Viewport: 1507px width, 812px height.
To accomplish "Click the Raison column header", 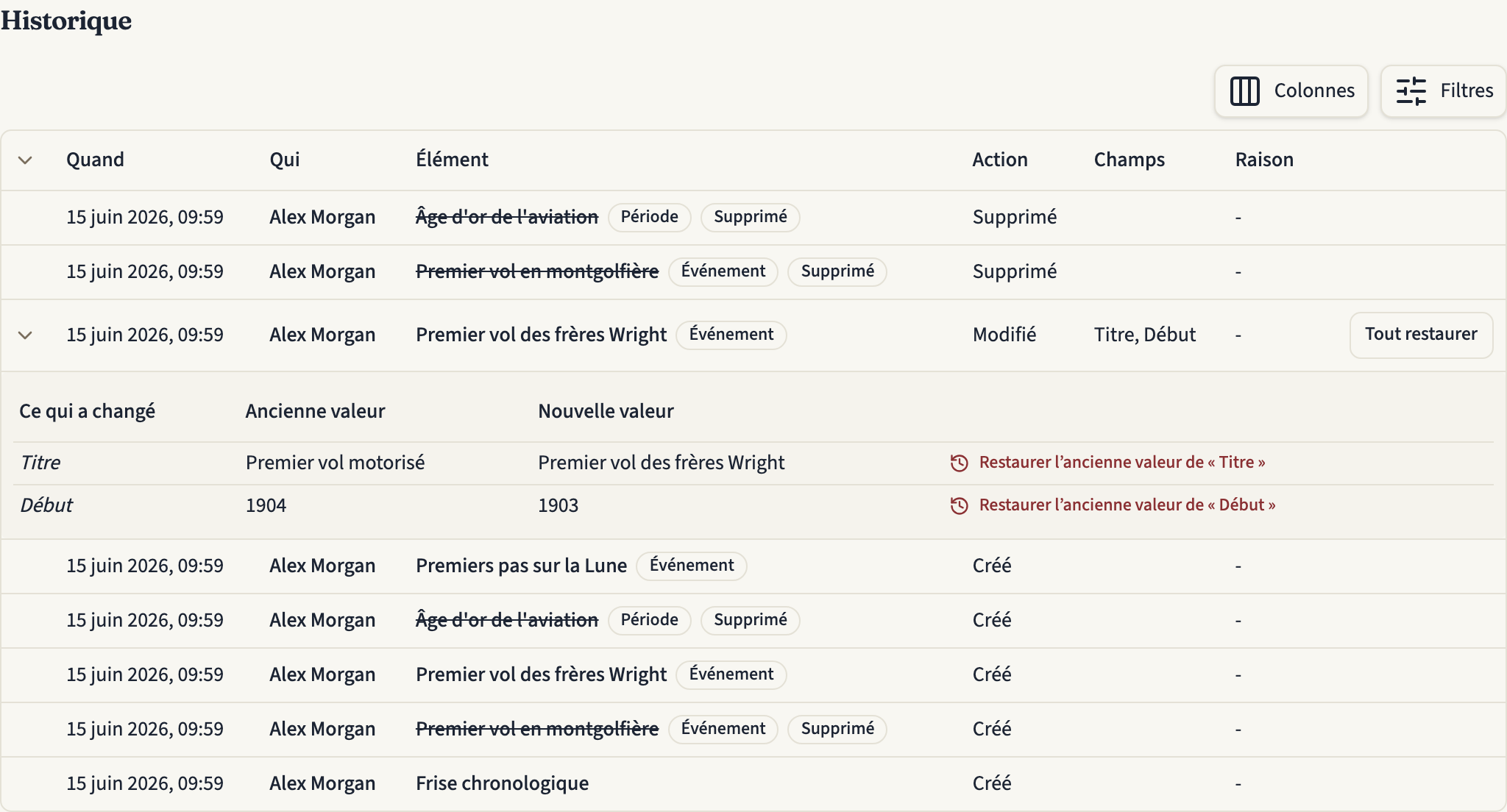I will (x=1263, y=160).
